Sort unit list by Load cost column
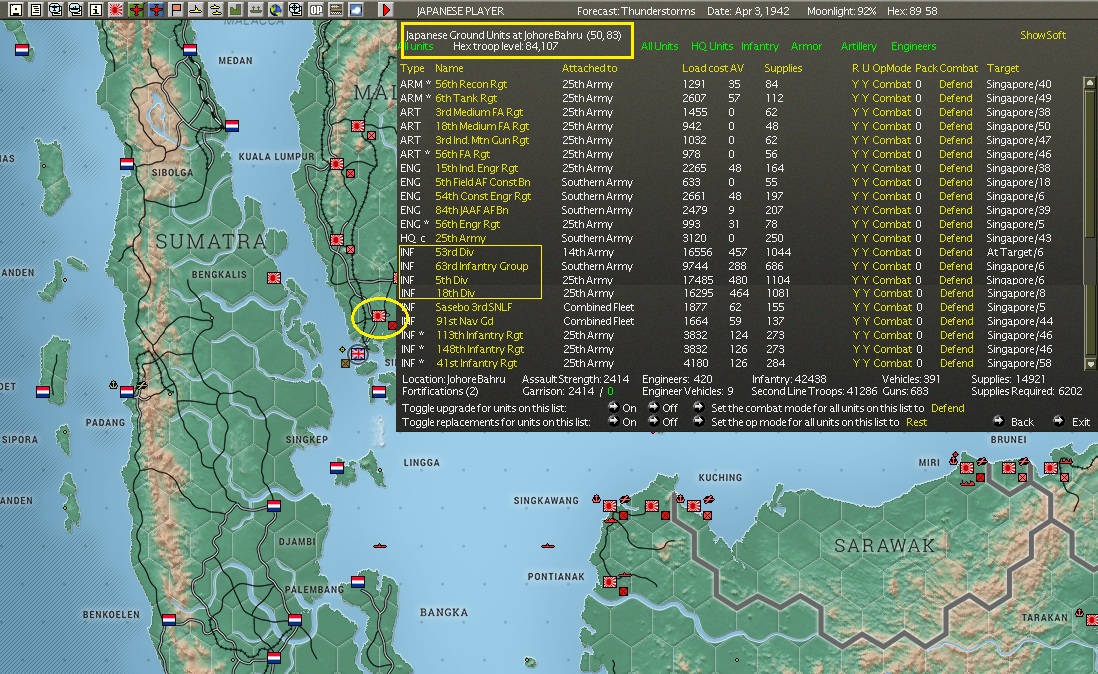 [x=704, y=68]
